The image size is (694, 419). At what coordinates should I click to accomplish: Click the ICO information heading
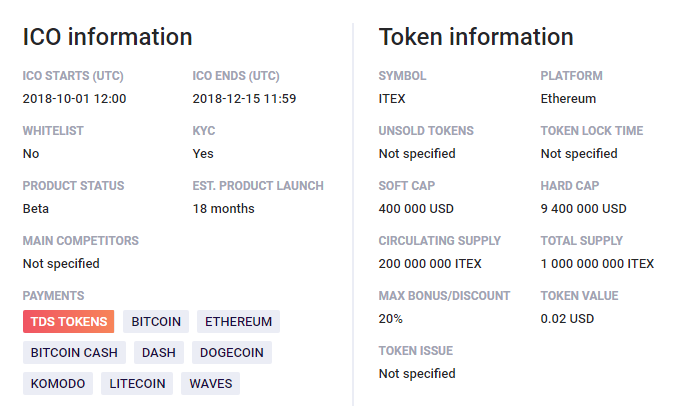click(x=107, y=37)
